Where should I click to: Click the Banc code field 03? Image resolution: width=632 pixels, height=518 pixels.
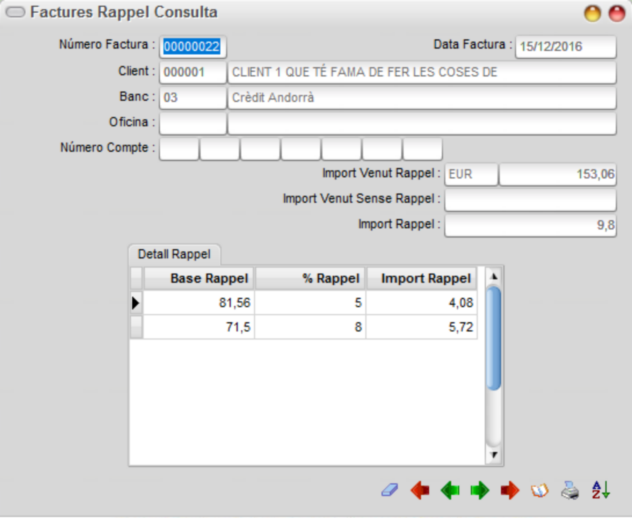[x=193, y=98]
